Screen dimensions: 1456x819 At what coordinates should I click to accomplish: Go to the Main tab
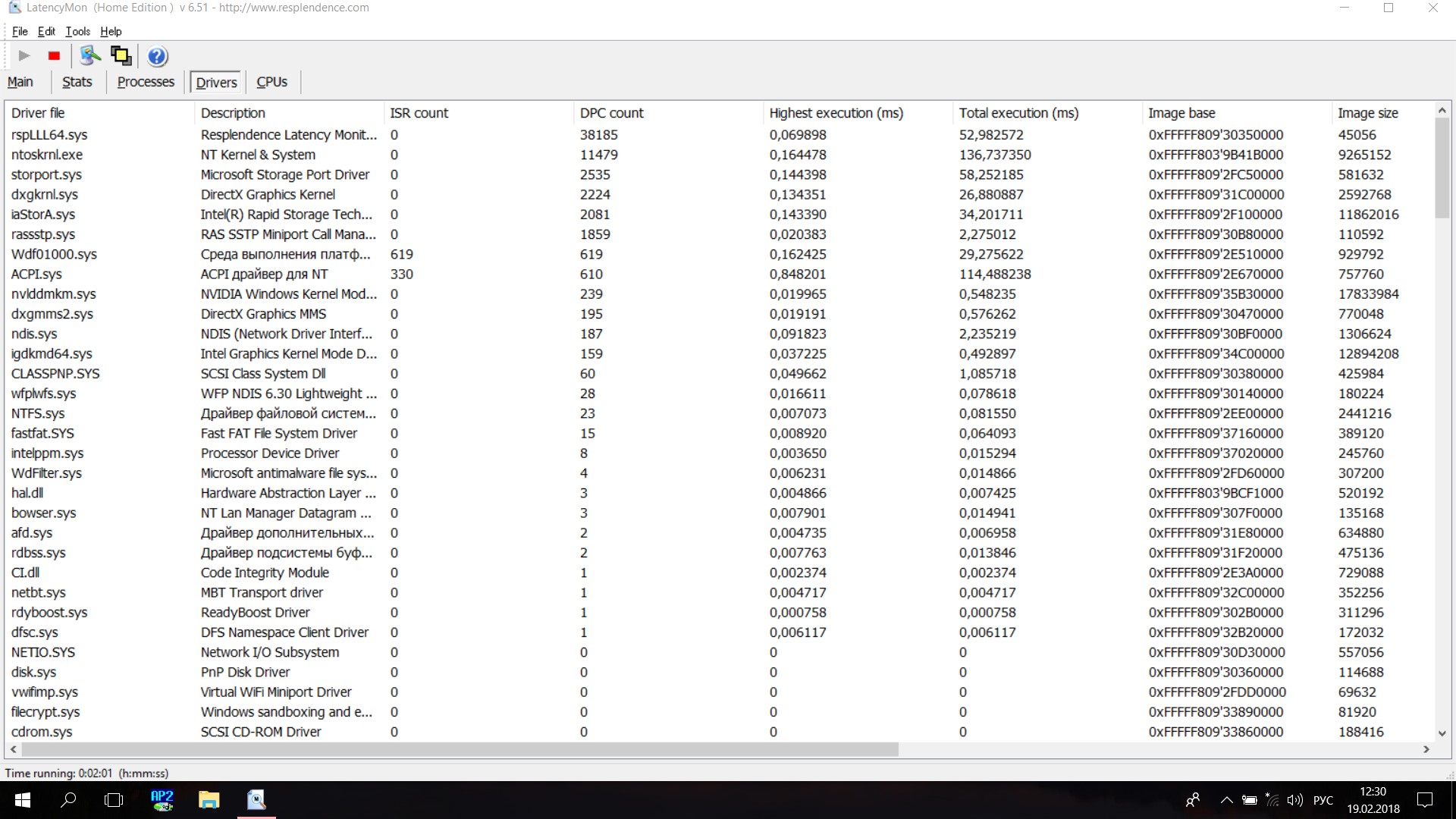pyautogui.click(x=20, y=82)
